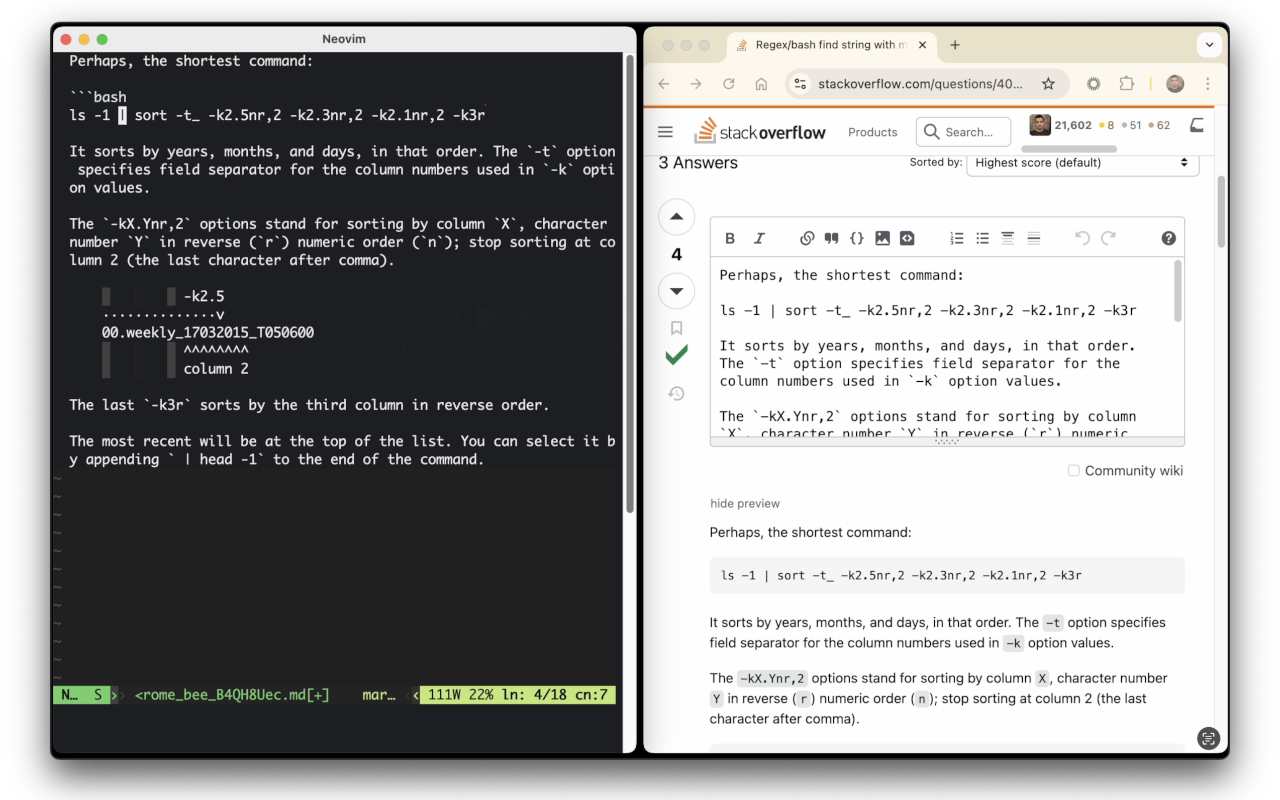
Task: Enable the Community wiki checkbox
Action: coord(1073,470)
